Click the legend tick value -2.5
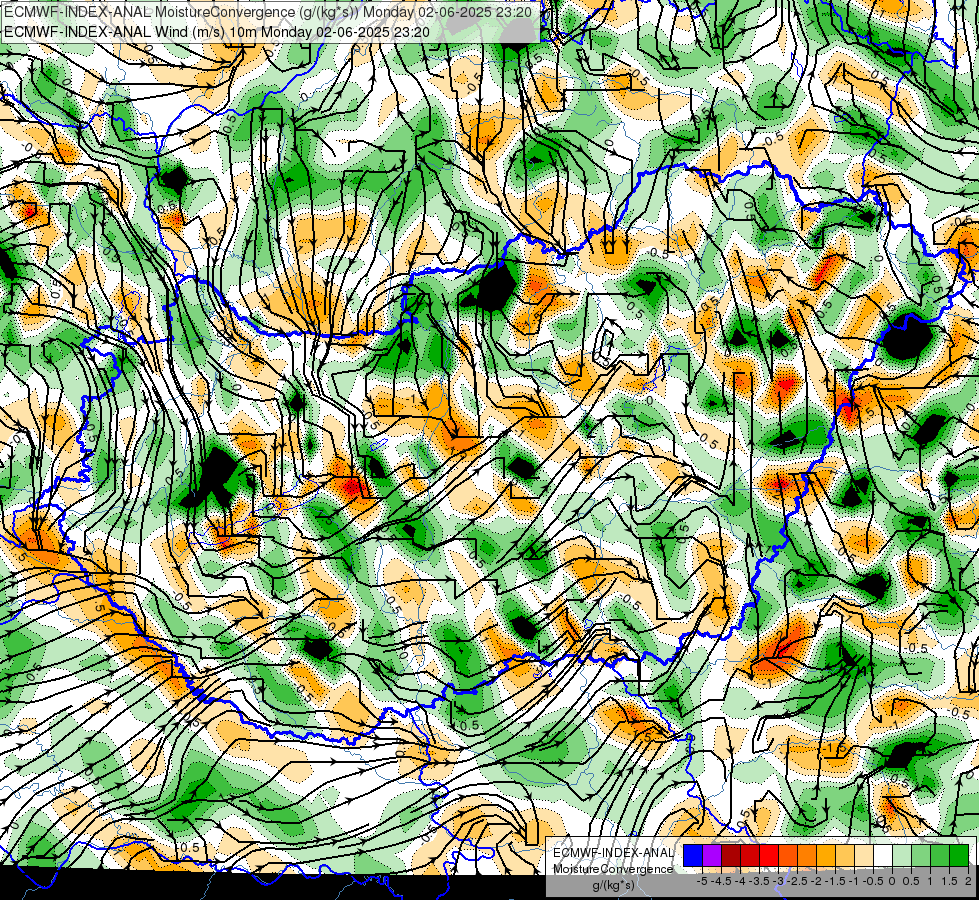This screenshot has height=900, width=979. pyautogui.click(x=797, y=881)
